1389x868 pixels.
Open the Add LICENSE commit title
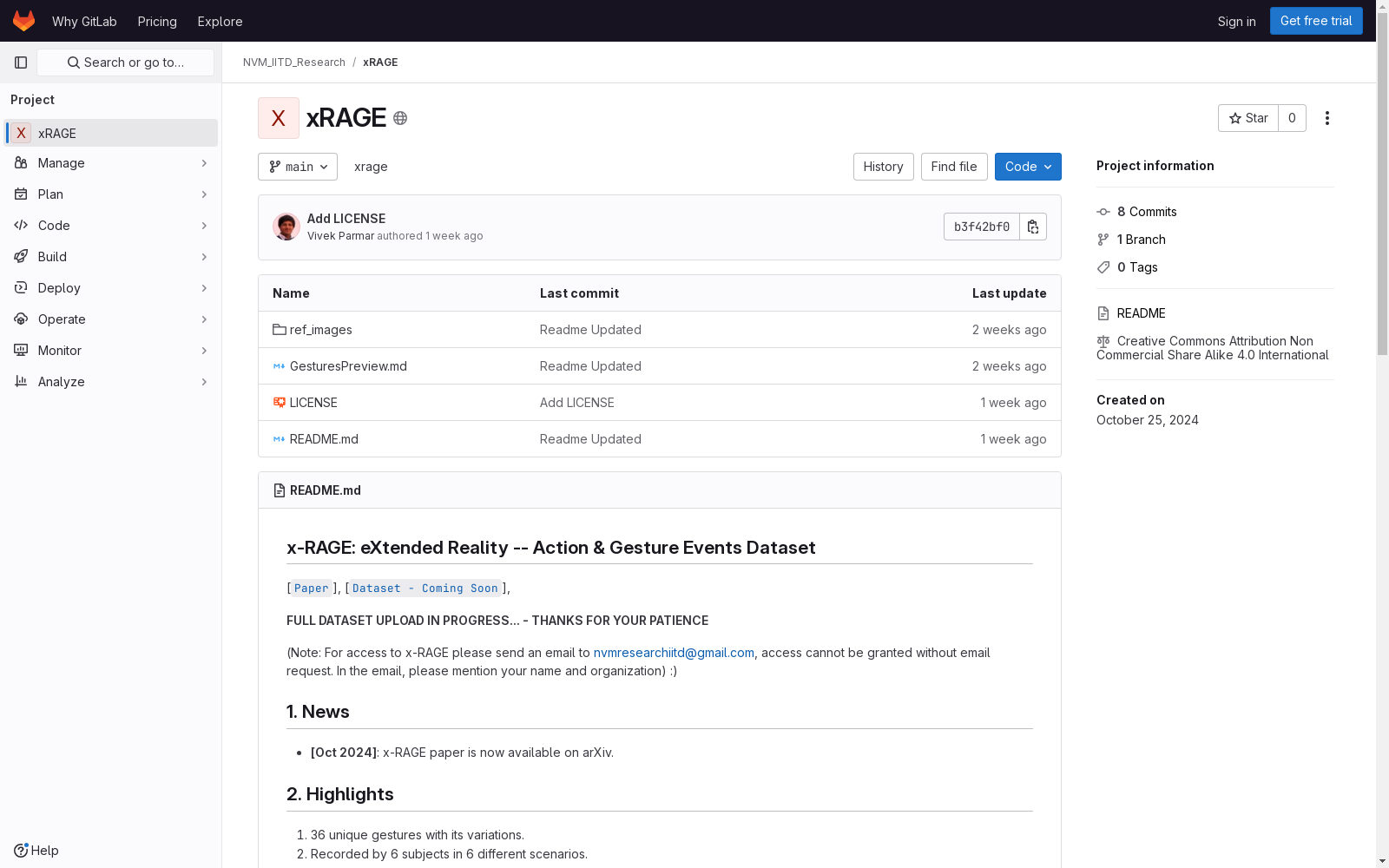pyautogui.click(x=346, y=219)
